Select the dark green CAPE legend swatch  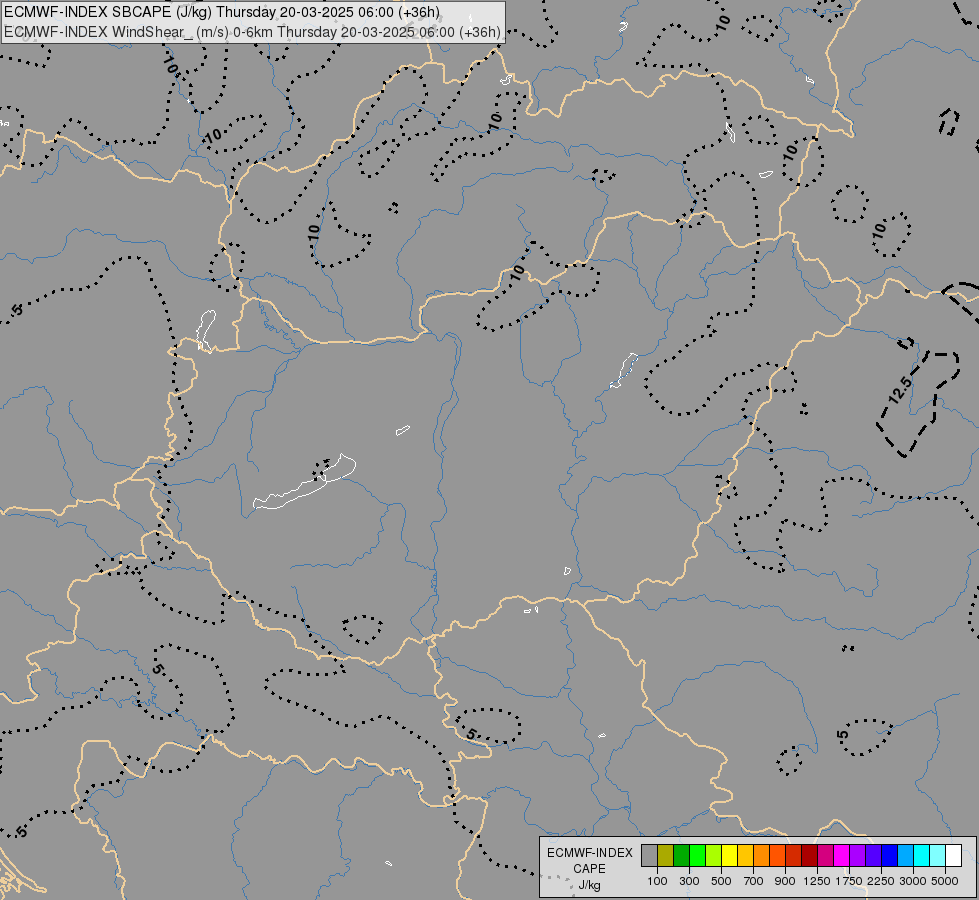click(681, 856)
